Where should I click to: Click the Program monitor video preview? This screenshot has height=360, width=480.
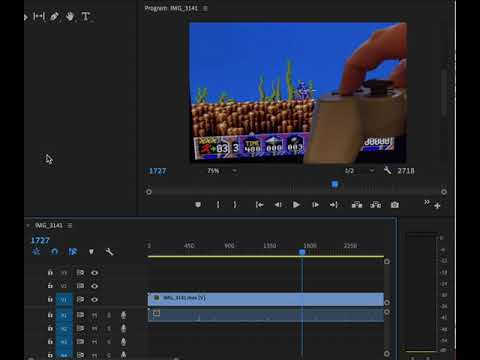coord(298,92)
